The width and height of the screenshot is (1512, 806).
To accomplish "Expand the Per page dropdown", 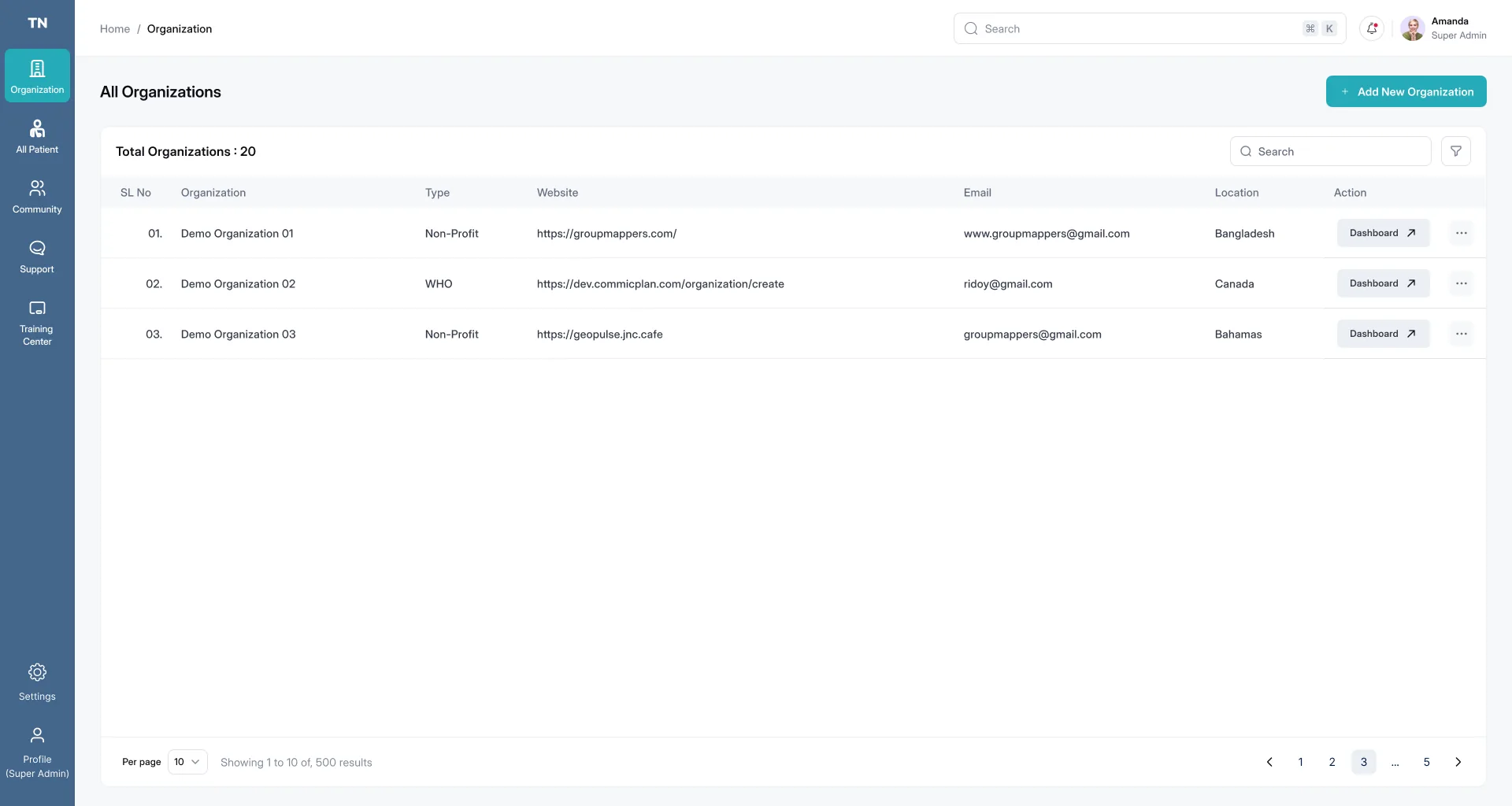I will [187, 762].
